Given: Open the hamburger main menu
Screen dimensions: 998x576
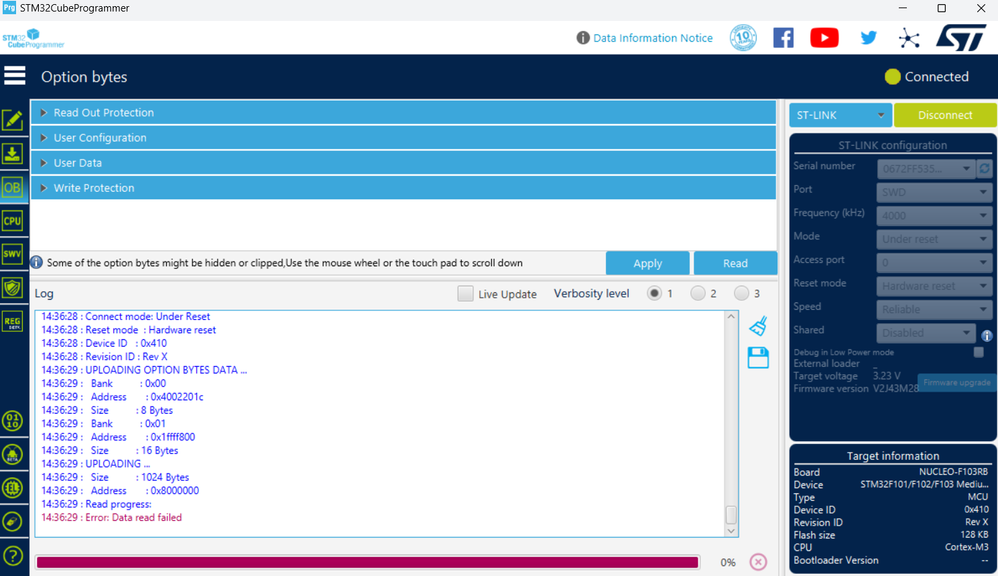Looking at the screenshot, I should click(15, 76).
